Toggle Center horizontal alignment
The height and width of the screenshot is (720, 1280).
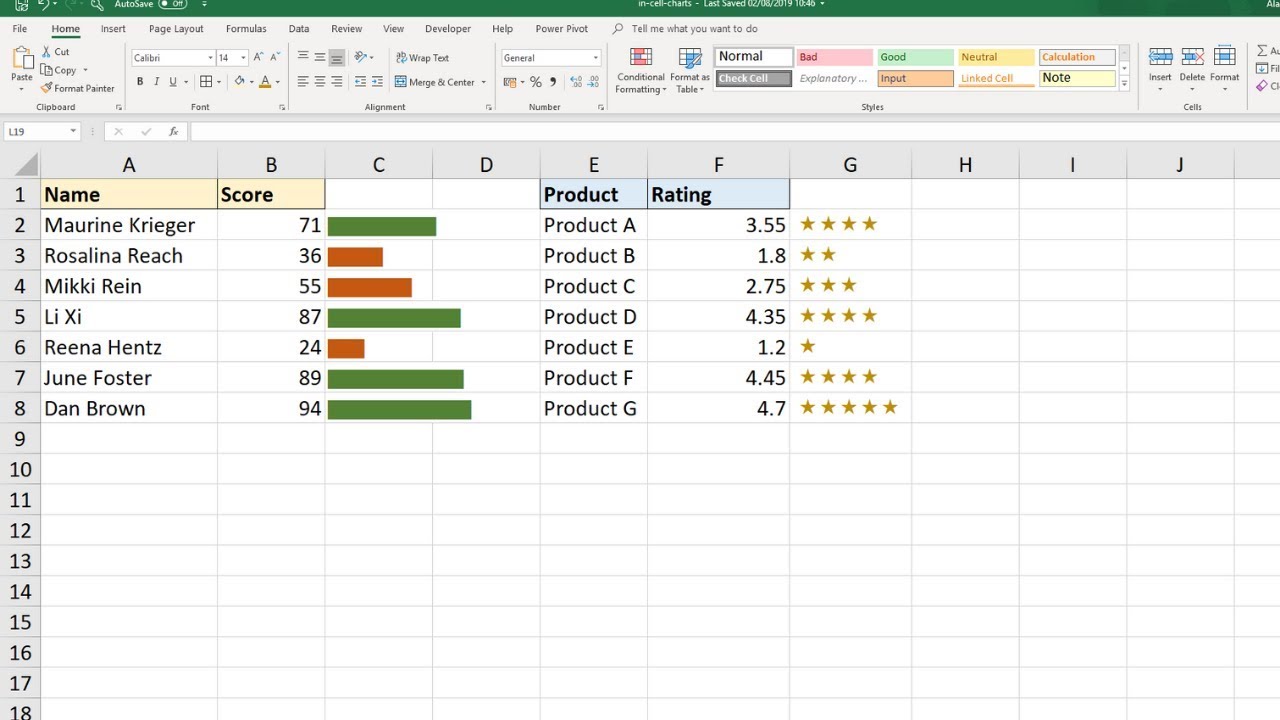click(320, 82)
